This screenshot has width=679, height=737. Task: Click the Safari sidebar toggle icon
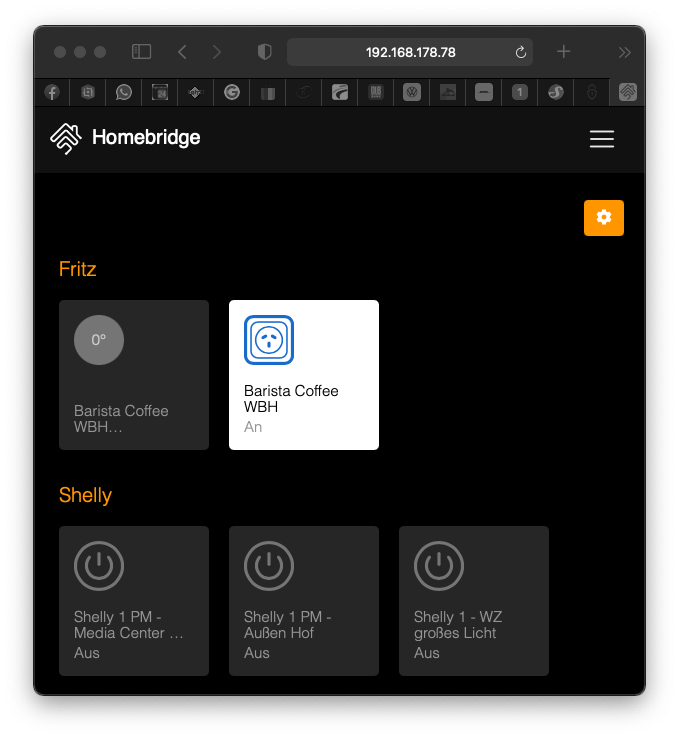142,52
